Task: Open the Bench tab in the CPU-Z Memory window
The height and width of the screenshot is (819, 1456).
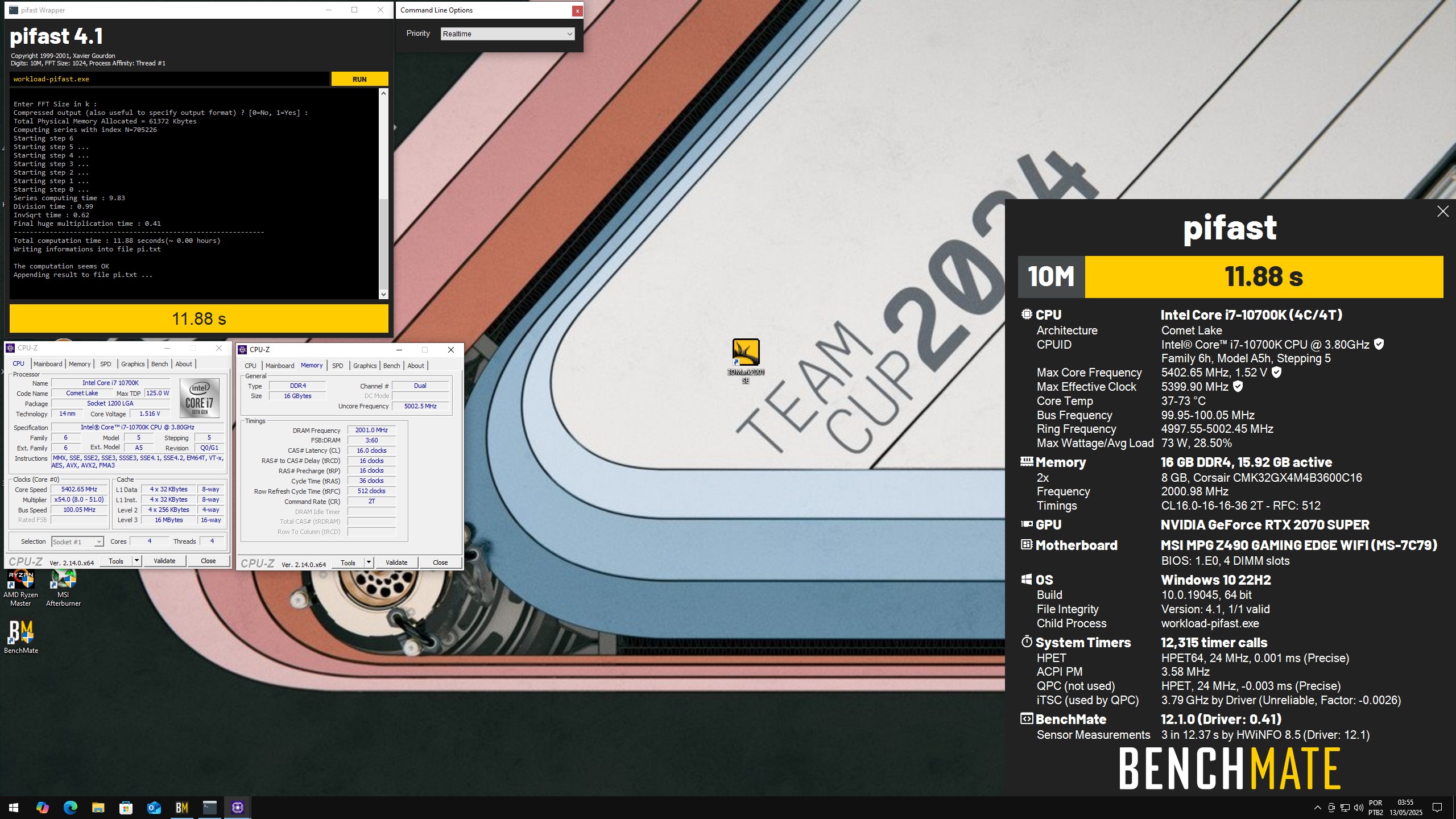Action: [392, 366]
